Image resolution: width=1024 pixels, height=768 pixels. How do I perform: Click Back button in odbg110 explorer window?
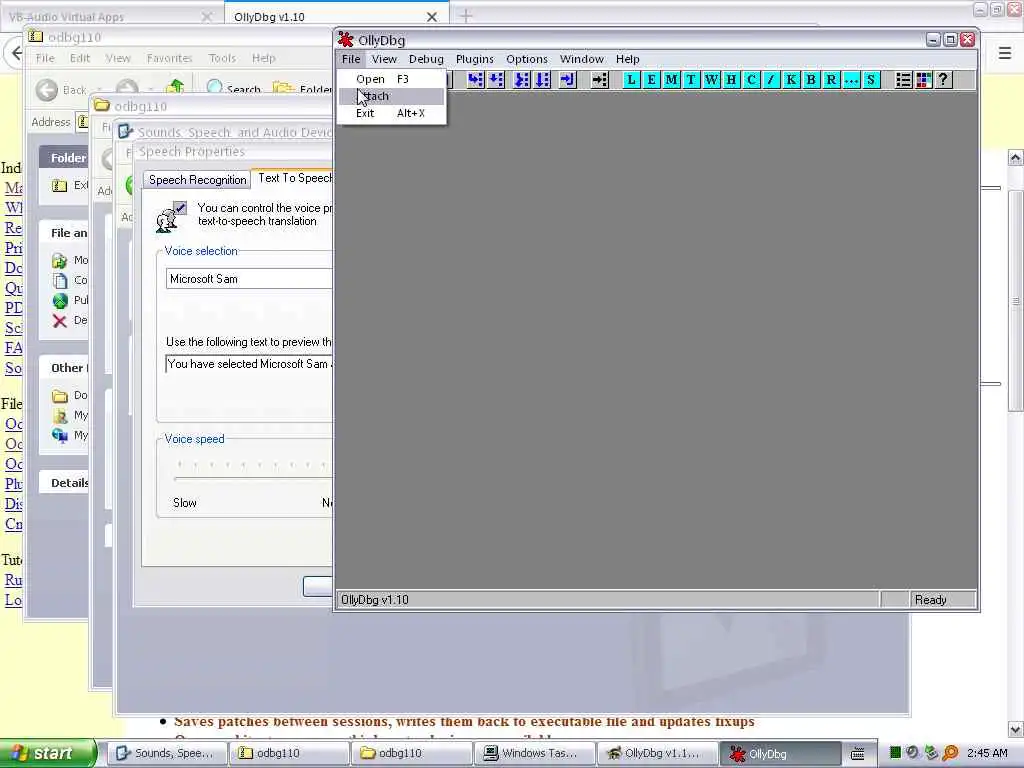click(60, 89)
